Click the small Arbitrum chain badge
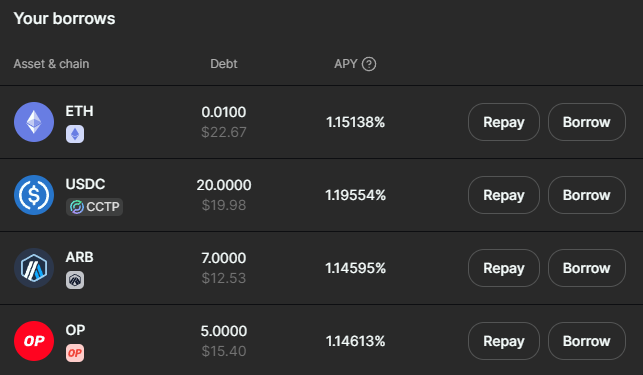Screen dimensions: 643x375 tap(75, 280)
